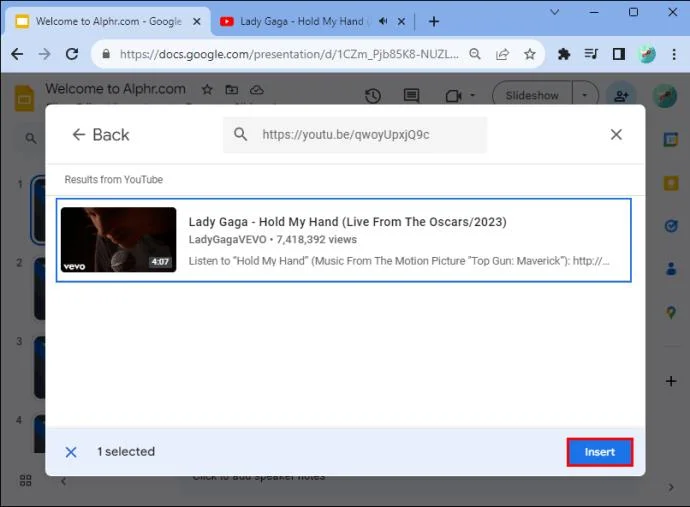Select the Lady Gaga video thumbnail
690x507 pixels.
(x=118, y=240)
